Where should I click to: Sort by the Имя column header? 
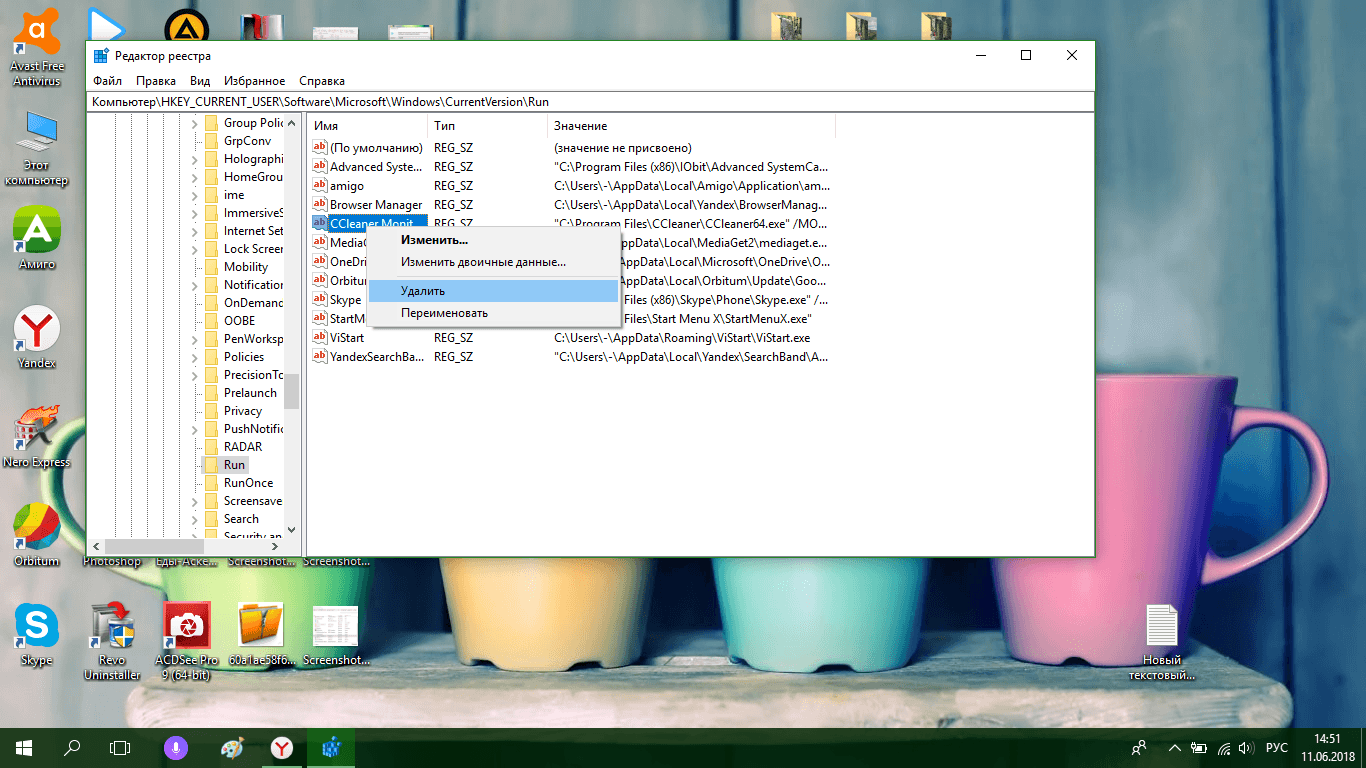pyautogui.click(x=367, y=126)
